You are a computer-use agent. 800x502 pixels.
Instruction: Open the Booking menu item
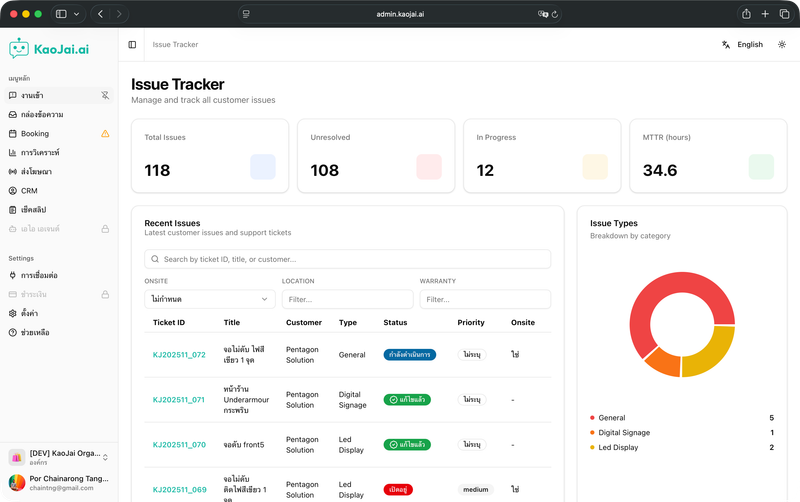coord(35,133)
